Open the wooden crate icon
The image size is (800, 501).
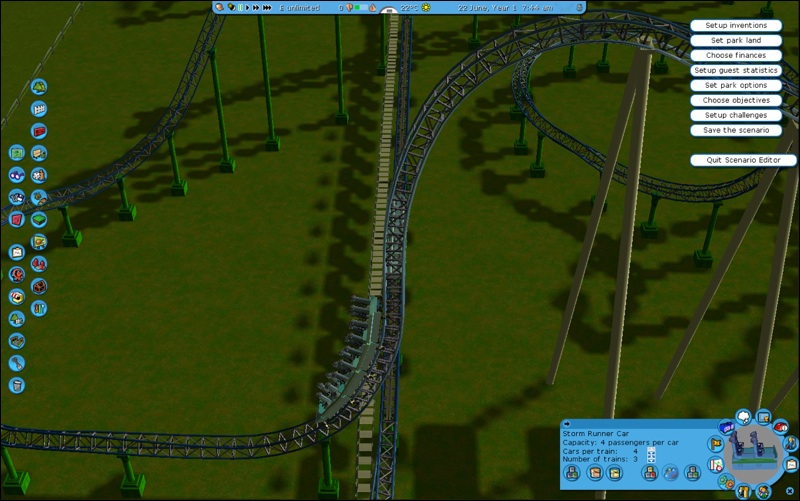39,286
